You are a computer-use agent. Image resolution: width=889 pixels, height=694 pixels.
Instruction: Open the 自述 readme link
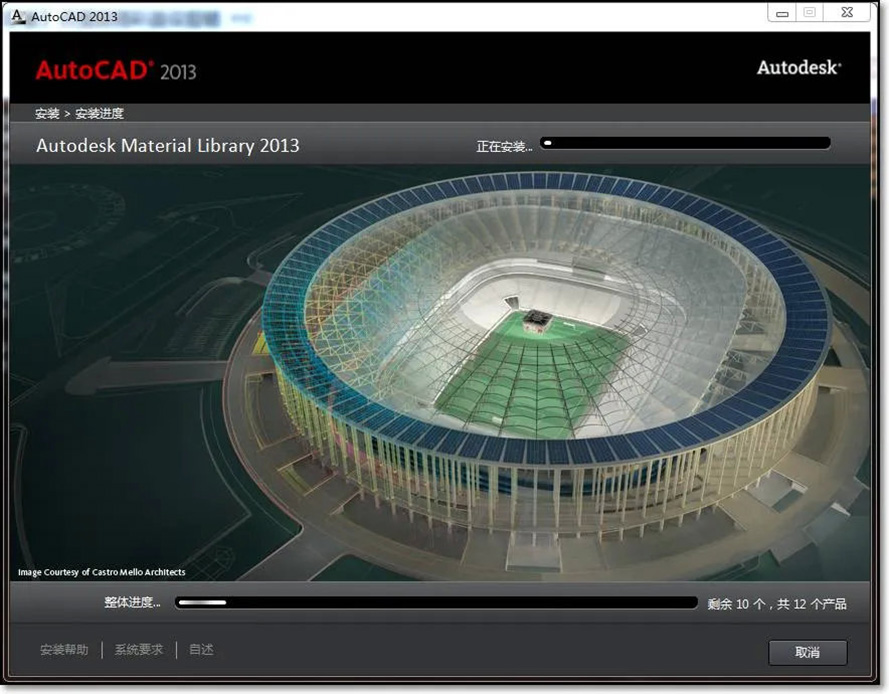[x=201, y=650]
